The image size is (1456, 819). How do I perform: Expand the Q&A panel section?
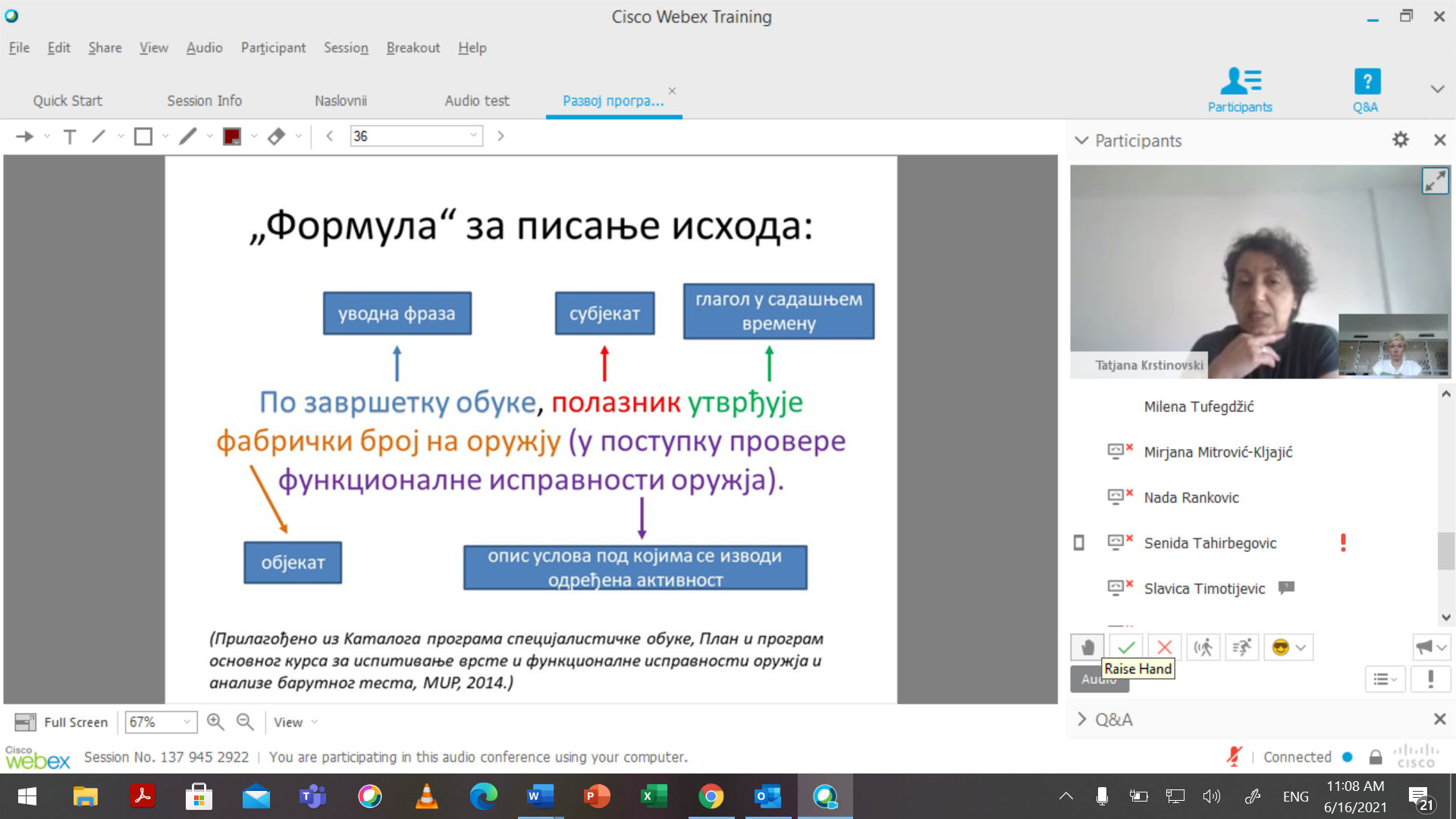pos(1082,720)
